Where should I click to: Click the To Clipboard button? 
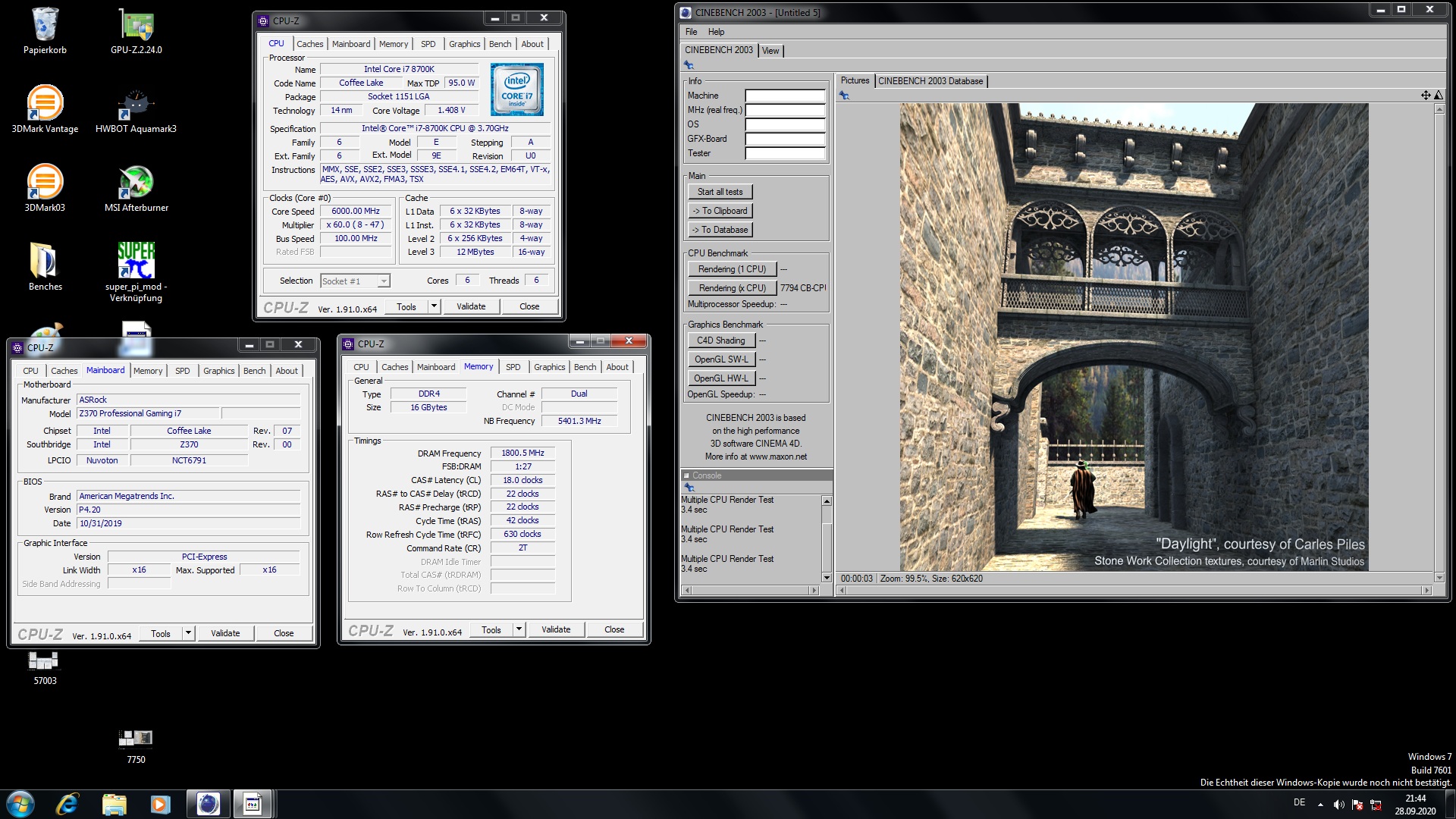coord(720,211)
